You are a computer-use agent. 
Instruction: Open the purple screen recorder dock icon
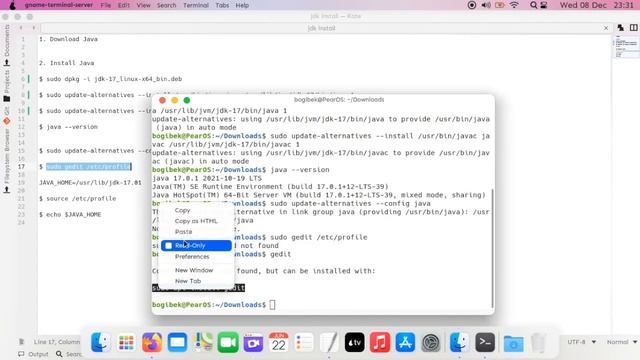click(x=253, y=342)
